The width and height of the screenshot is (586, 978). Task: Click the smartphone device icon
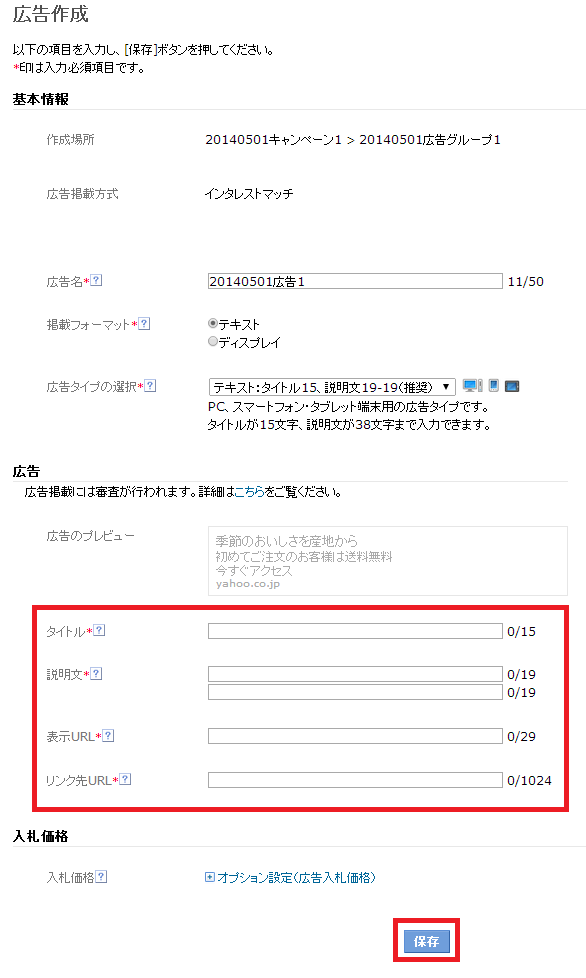pyautogui.click(x=494, y=386)
